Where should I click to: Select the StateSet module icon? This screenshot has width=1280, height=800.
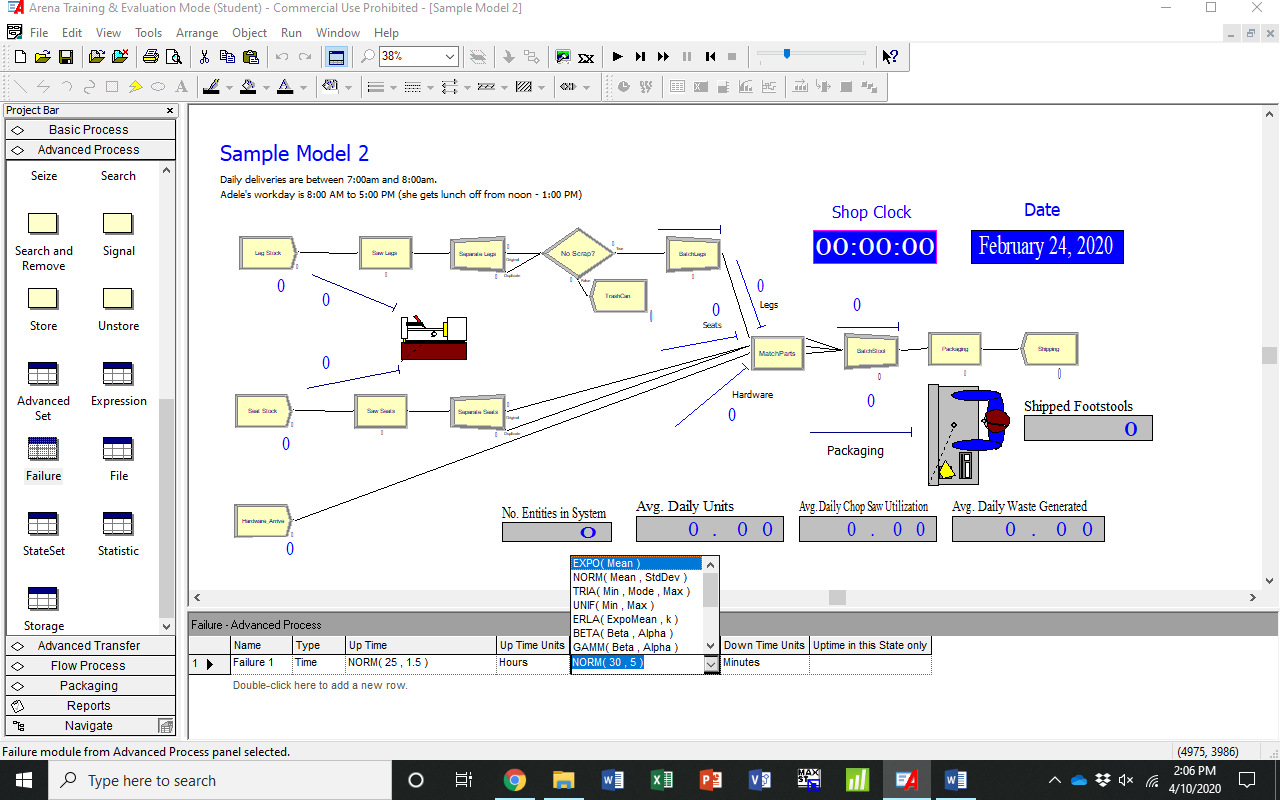pyautogui.click(x=43, y=524)
